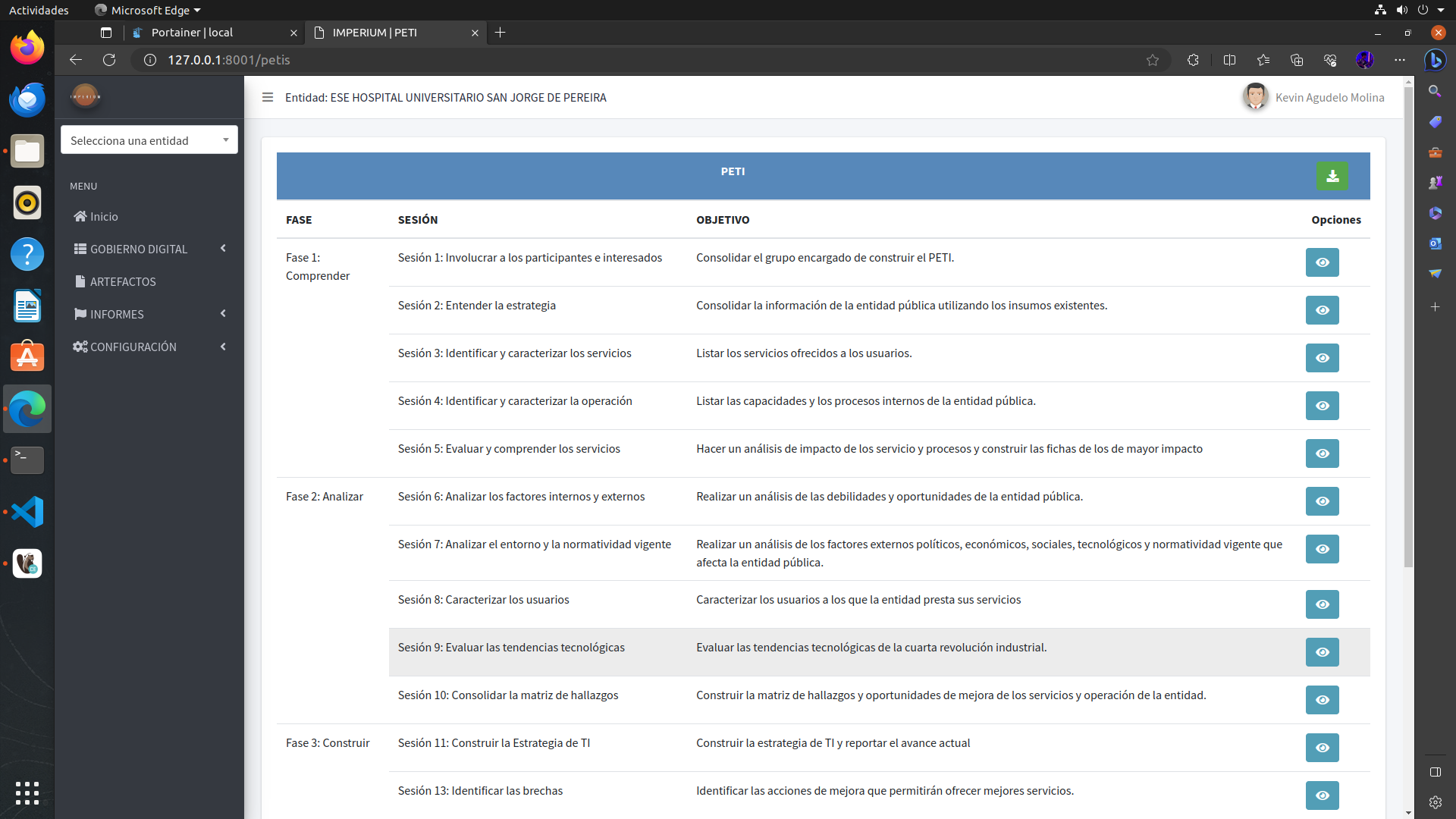
Task: Toggle sidebar with hamburger menu icon
Action: (267, 97)
